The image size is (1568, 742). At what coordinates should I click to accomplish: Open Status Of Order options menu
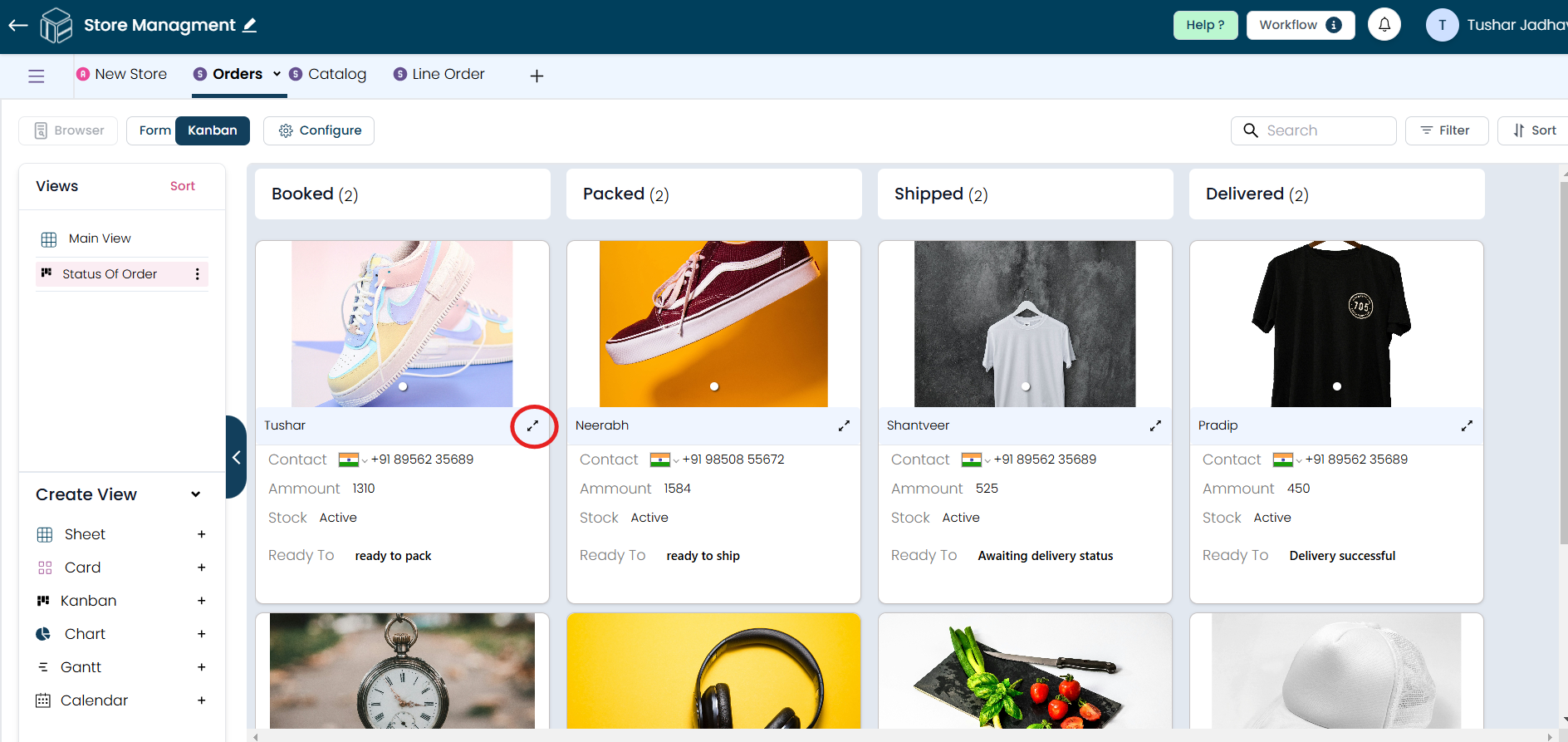point(197,274)
